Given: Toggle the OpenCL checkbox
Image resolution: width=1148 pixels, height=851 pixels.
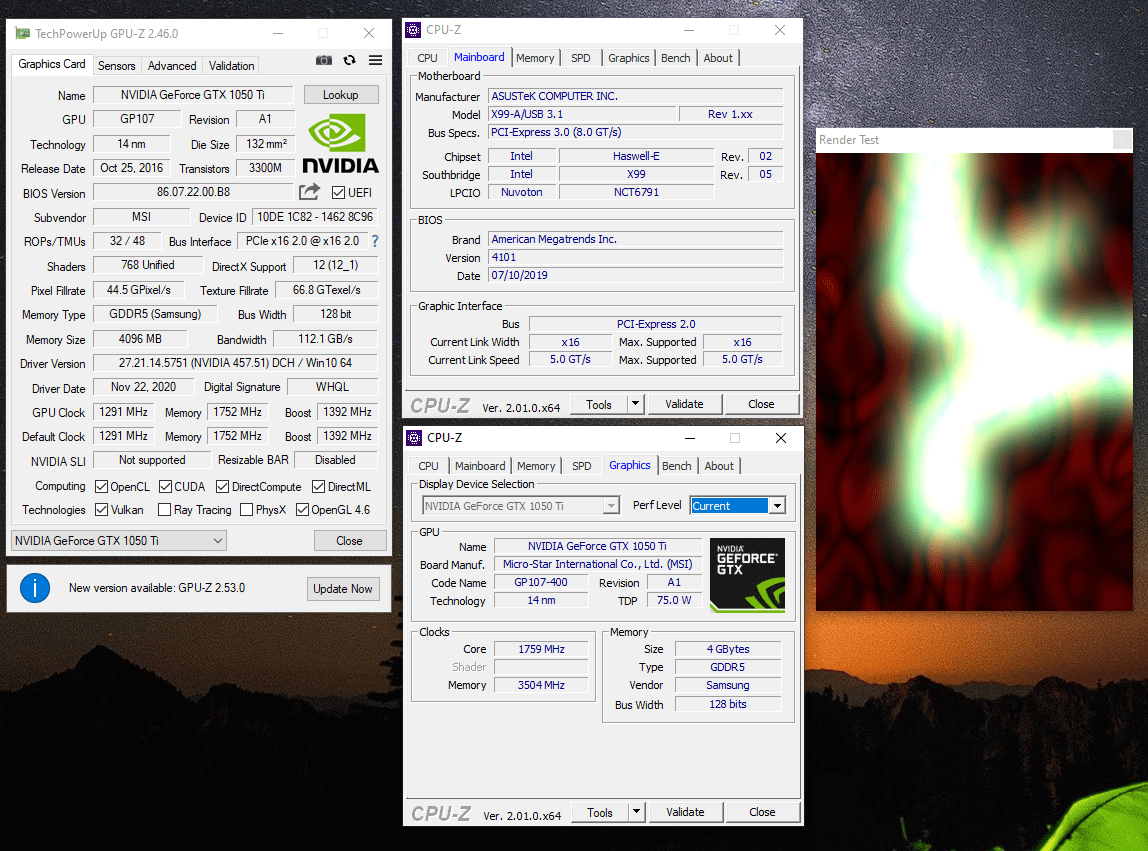Looking at the screenshot, I should click(x=102, y=487).
